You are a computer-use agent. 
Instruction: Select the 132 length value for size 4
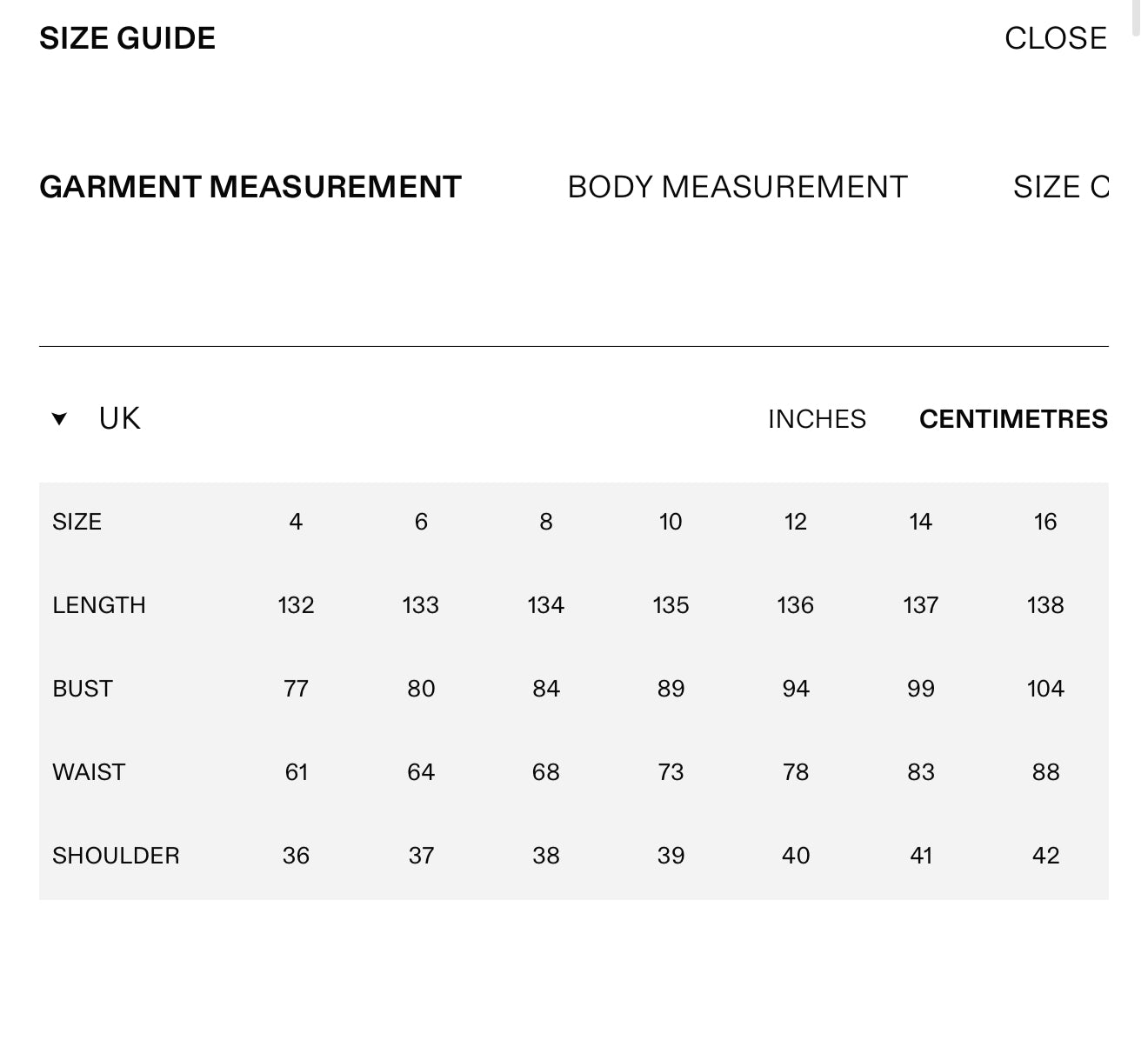(x=296, y=605)
